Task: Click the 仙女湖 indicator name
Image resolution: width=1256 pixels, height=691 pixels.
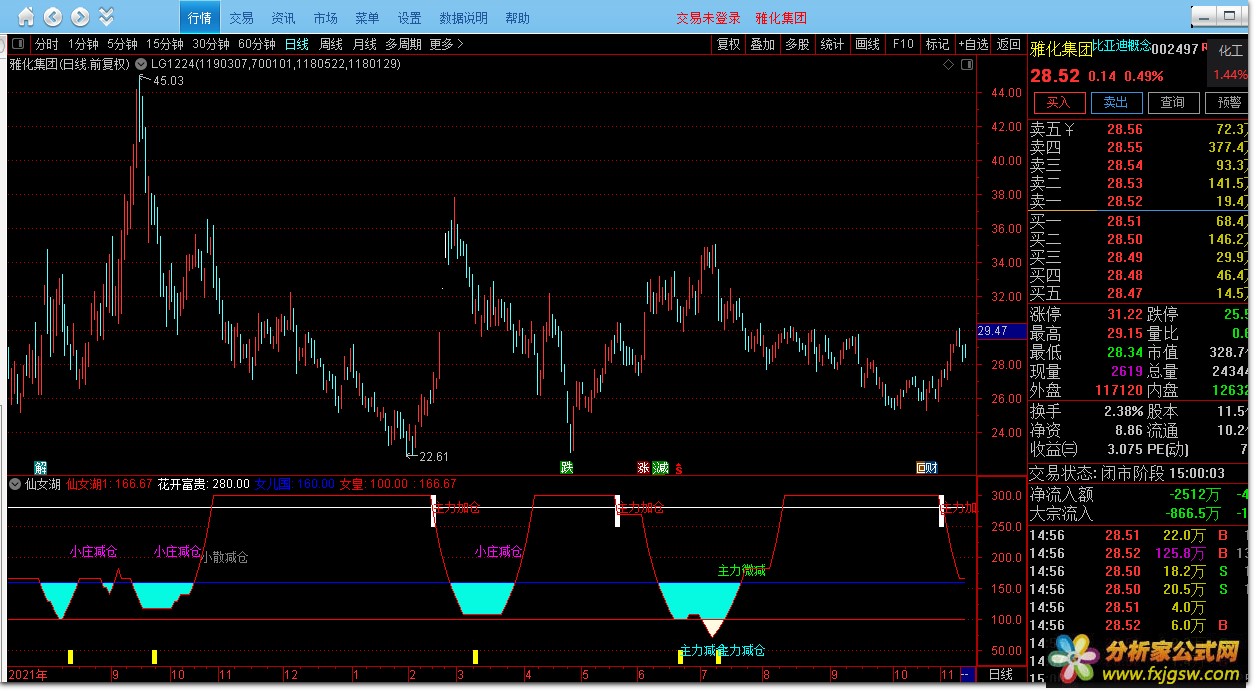Action: pyautogui.click(x=42, y=484)
